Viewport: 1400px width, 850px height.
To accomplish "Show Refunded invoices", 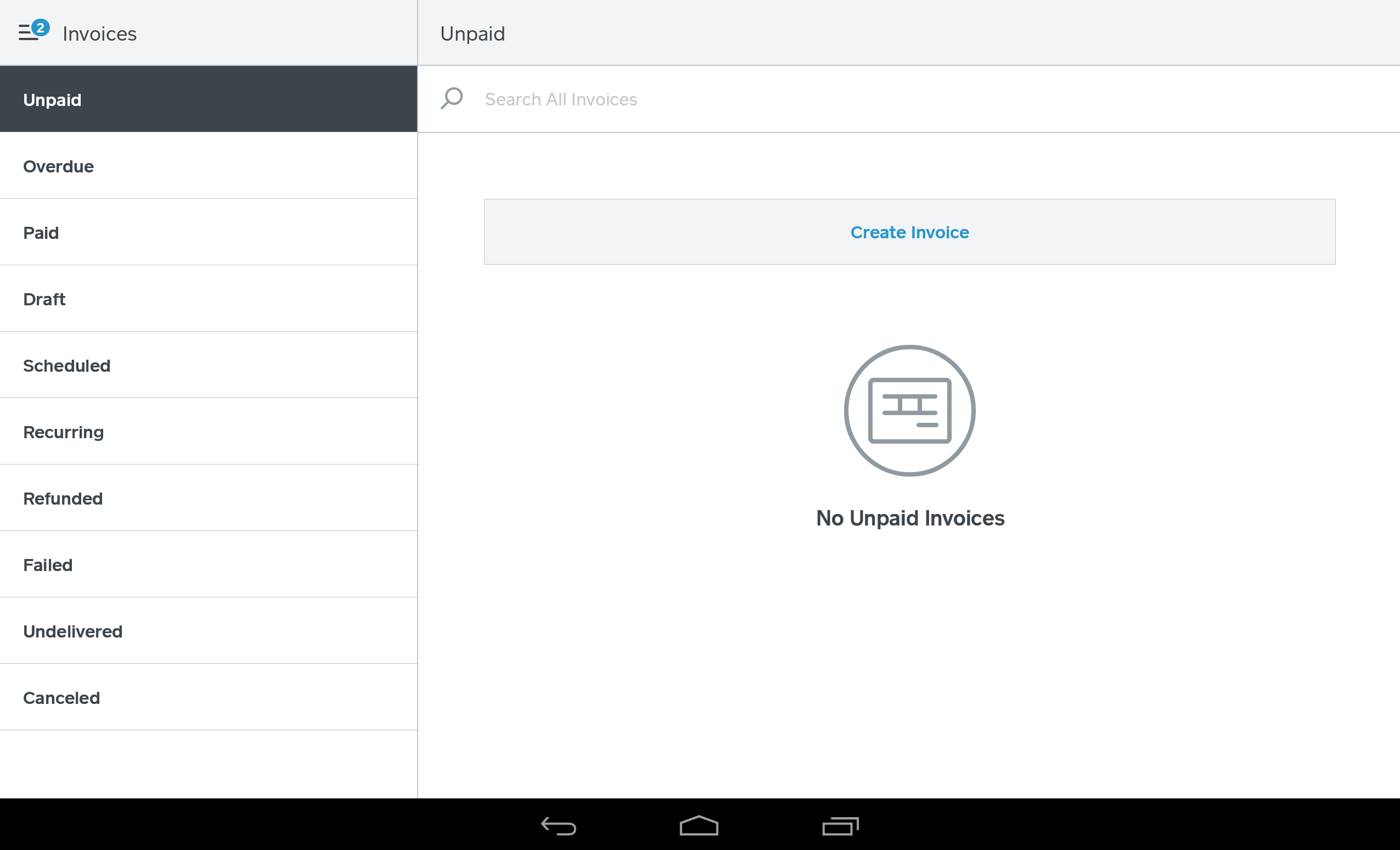I will pos(208,499).
